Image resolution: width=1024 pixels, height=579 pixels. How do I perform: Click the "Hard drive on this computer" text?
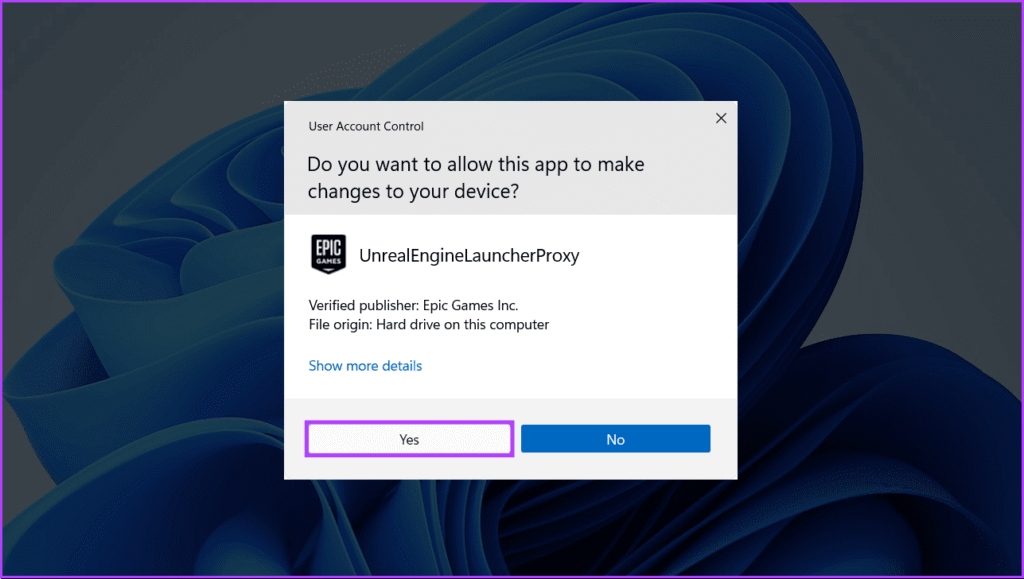(x=464, y=325)
